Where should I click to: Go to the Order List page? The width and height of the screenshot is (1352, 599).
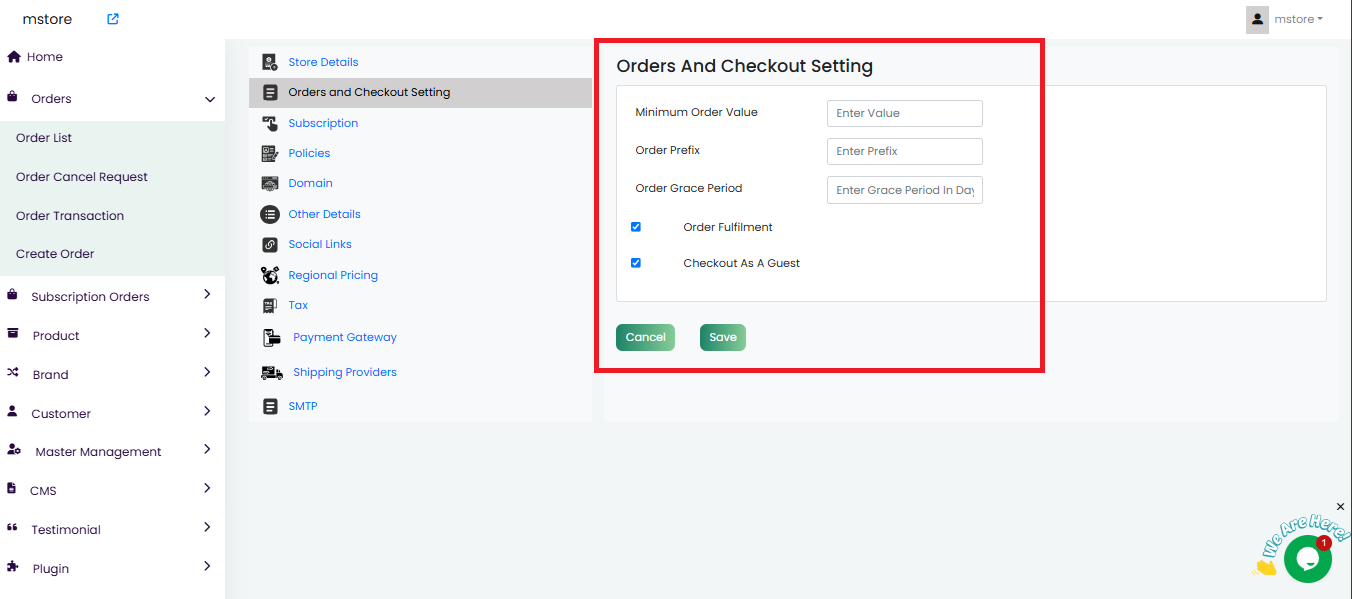click(x=44, y=138)
